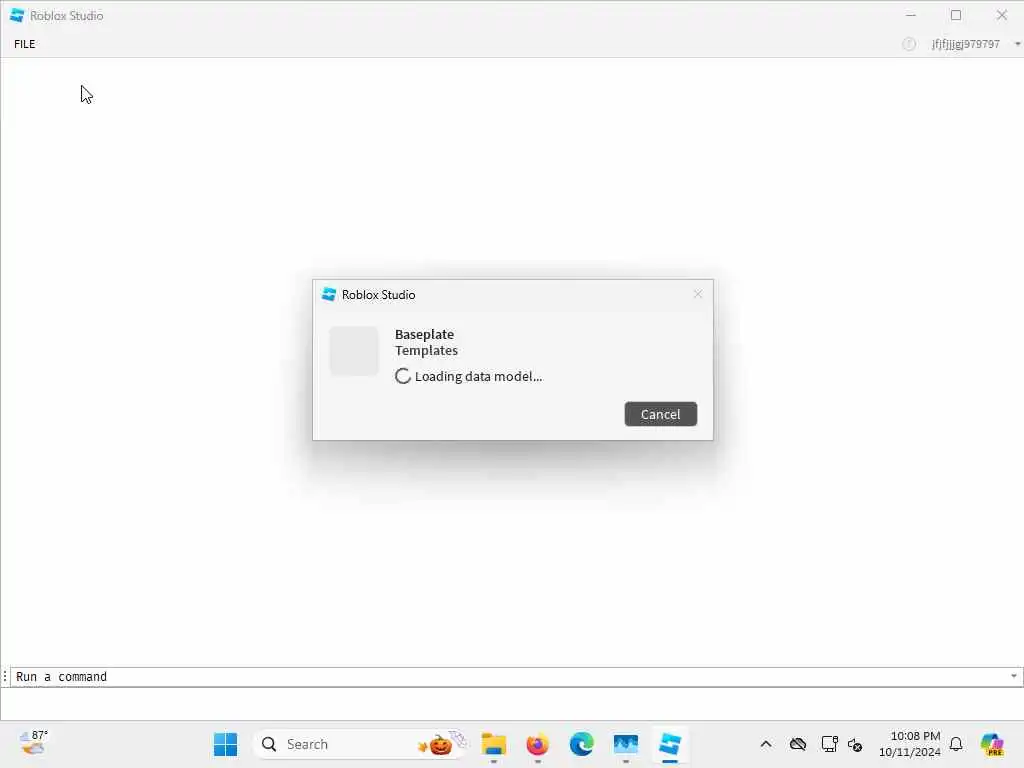Click the command bar drag handle
The height and width of the screenshot is (768, 1024).
point(5,677)
